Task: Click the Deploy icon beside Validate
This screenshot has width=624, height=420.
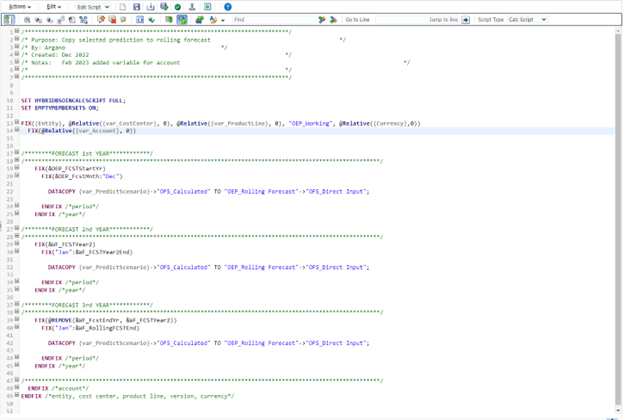Action: (x=192, y=7)
